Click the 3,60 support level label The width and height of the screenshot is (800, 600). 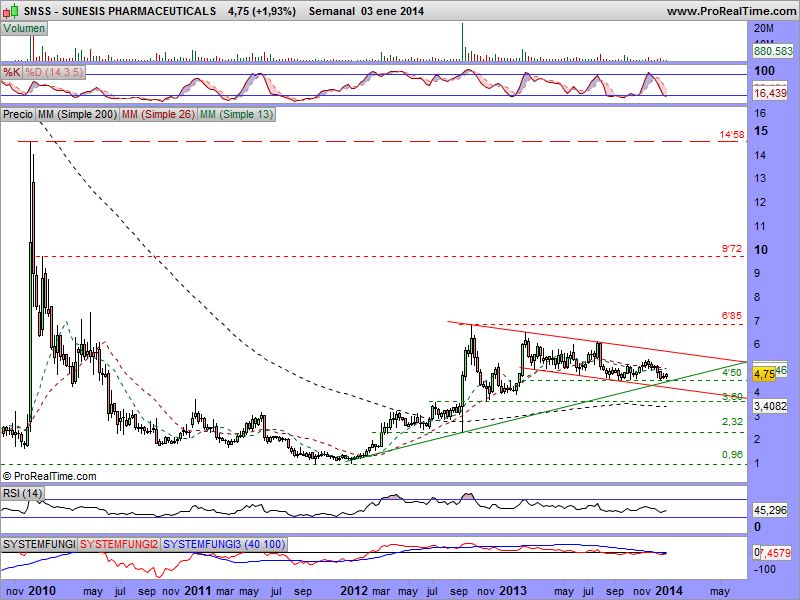[733, 396]
